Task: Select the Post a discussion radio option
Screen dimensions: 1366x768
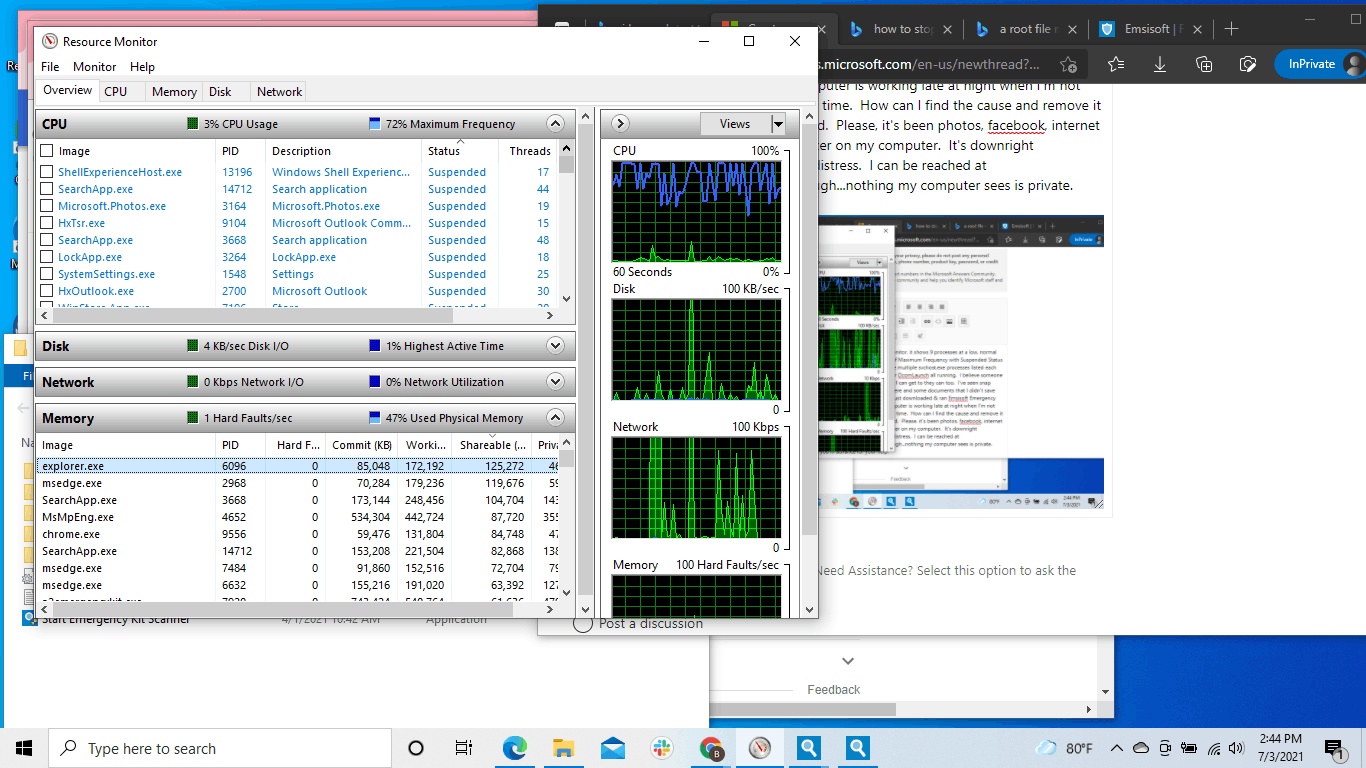Action: 583,624
